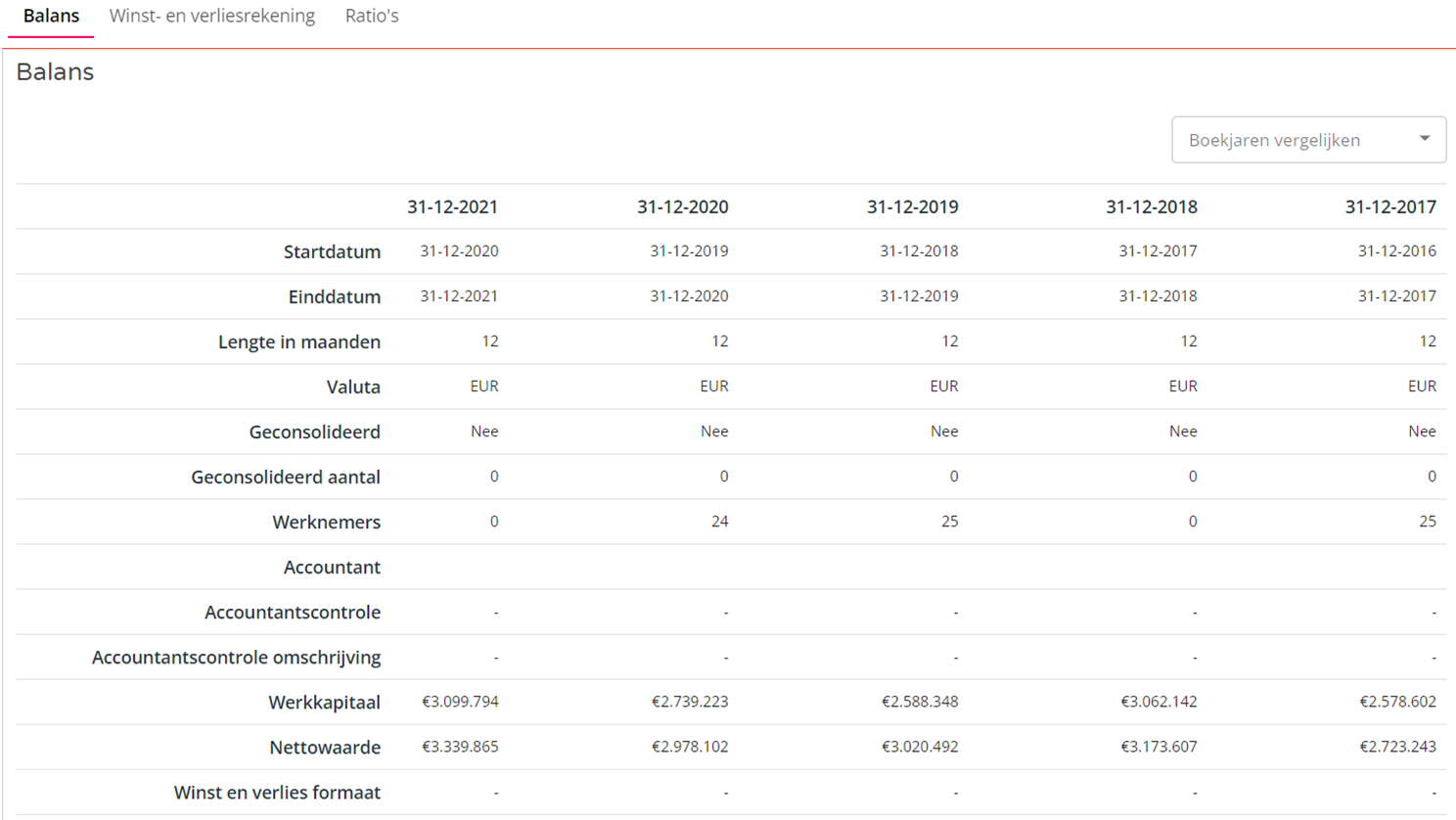
Task: Click the dropdown arrow in Boekjaren vergelijken
Action: pyautogui.click(x=1424, y=139)
